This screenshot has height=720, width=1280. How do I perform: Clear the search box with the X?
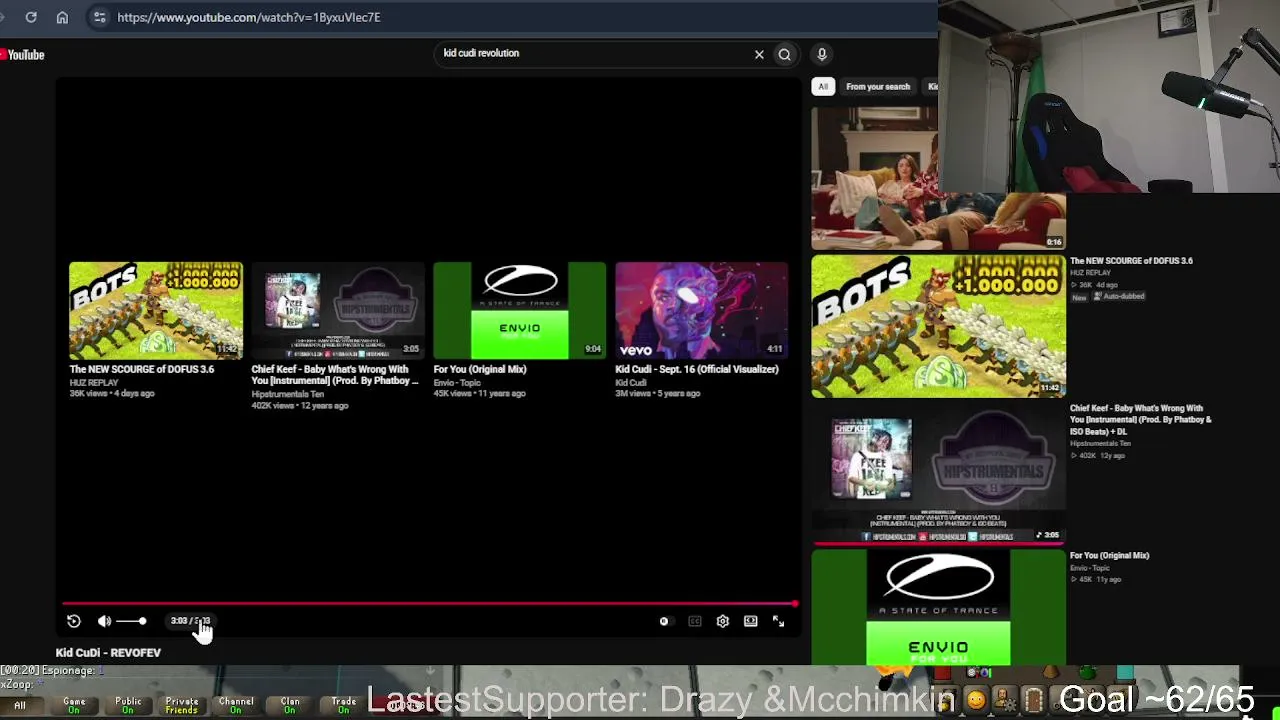point(759,54)
